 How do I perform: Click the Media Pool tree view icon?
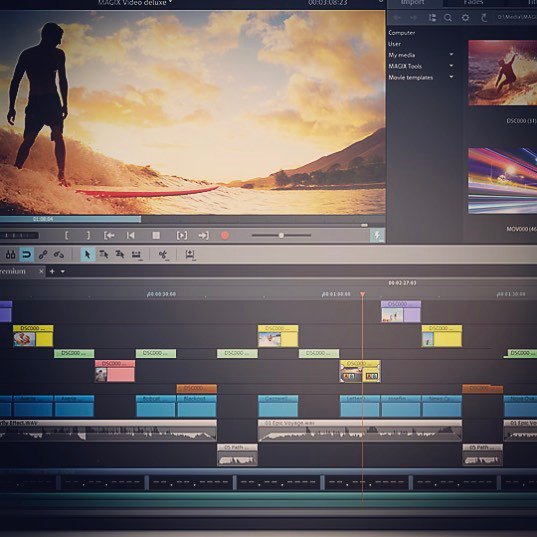pos(432,17)
